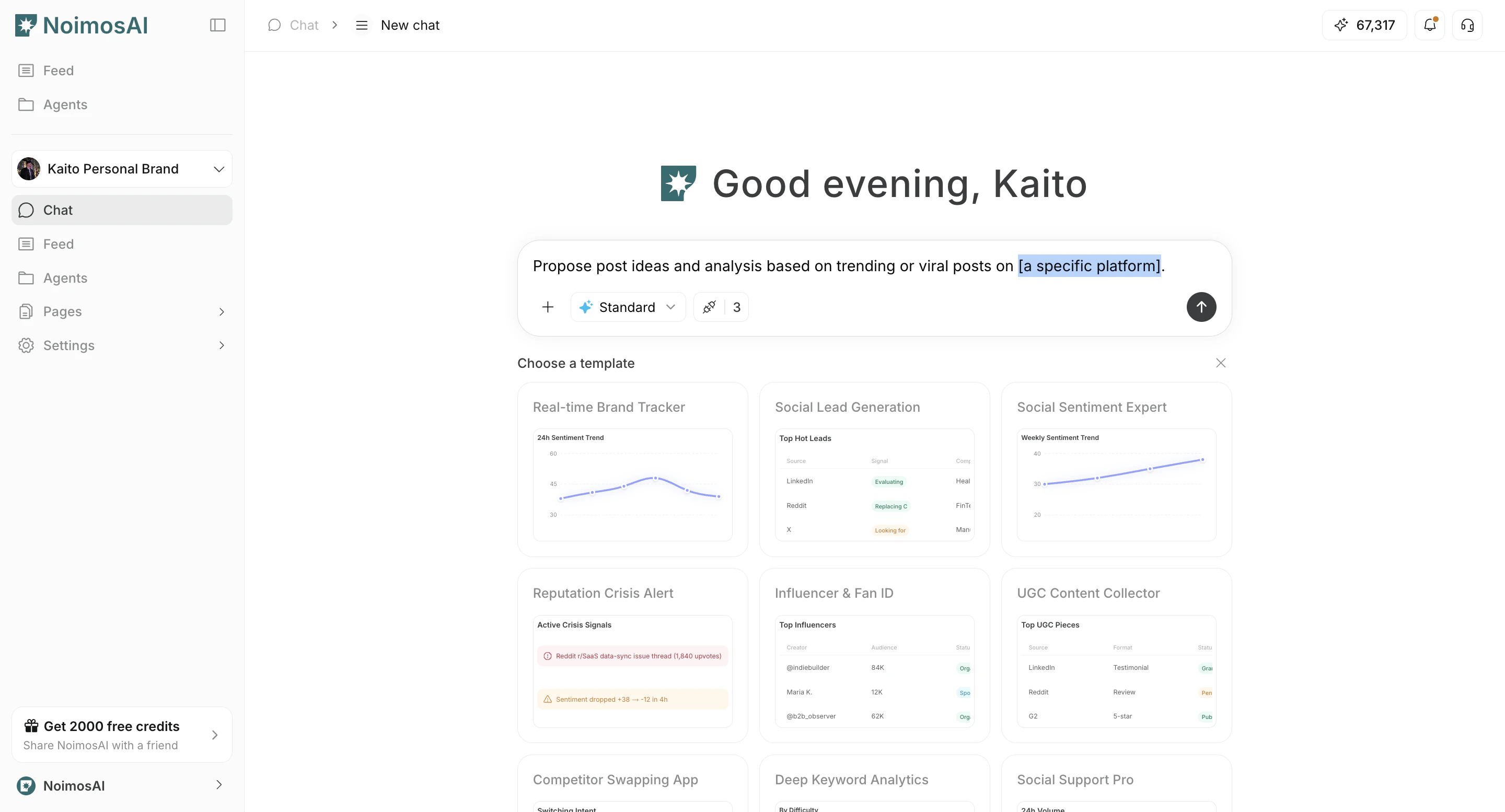This screenshot has height=812, width=1505.
Task: Click the Top UGC Pieces heading
Action: point(1050,625)
